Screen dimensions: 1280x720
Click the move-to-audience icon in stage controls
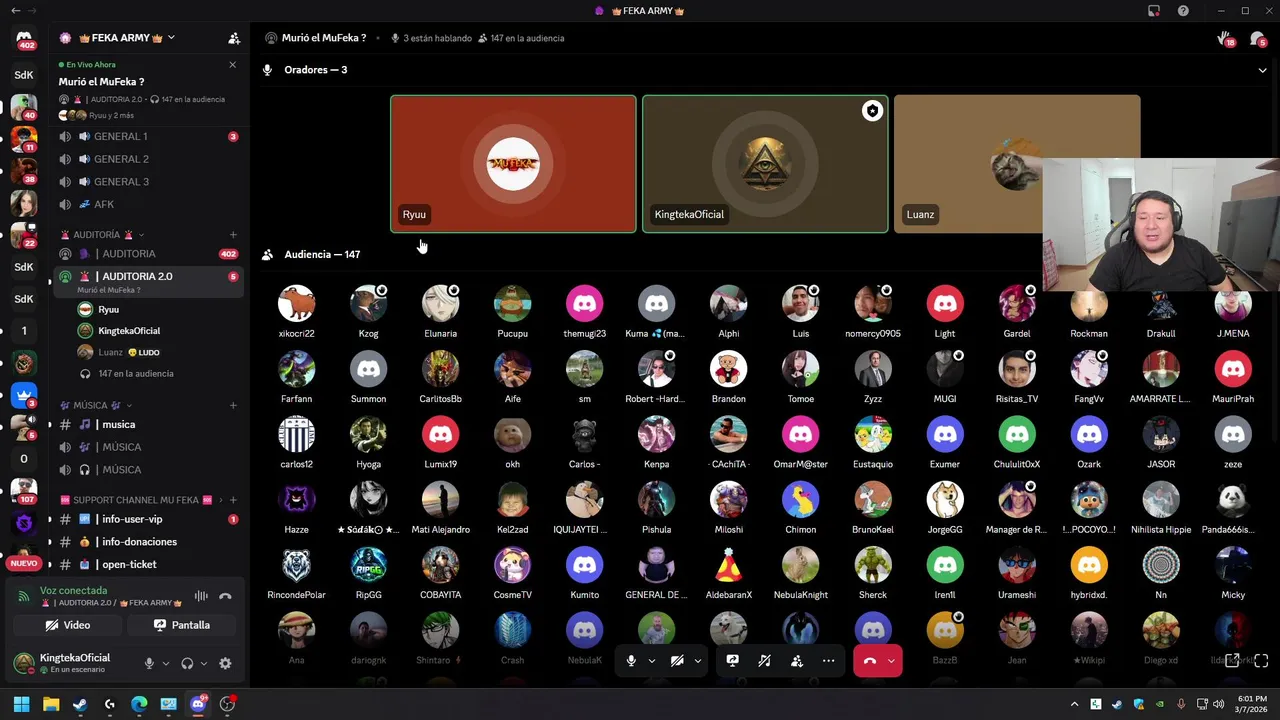[x=796, y=661]
